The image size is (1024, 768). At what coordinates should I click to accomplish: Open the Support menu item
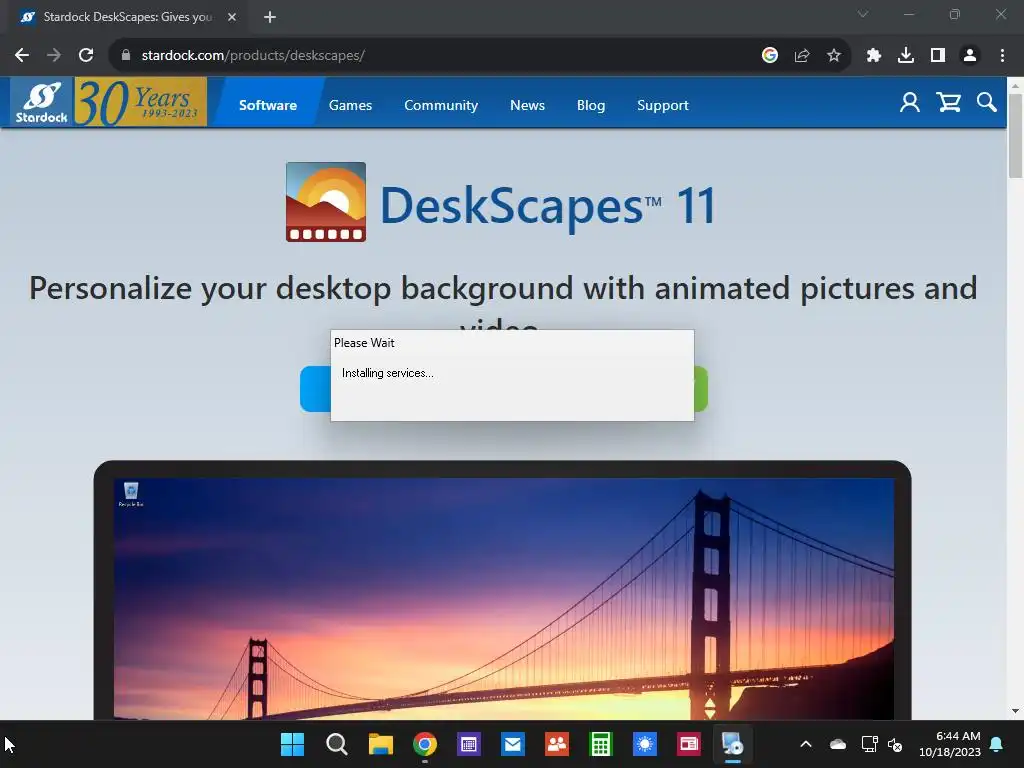[x=662, y=105]
